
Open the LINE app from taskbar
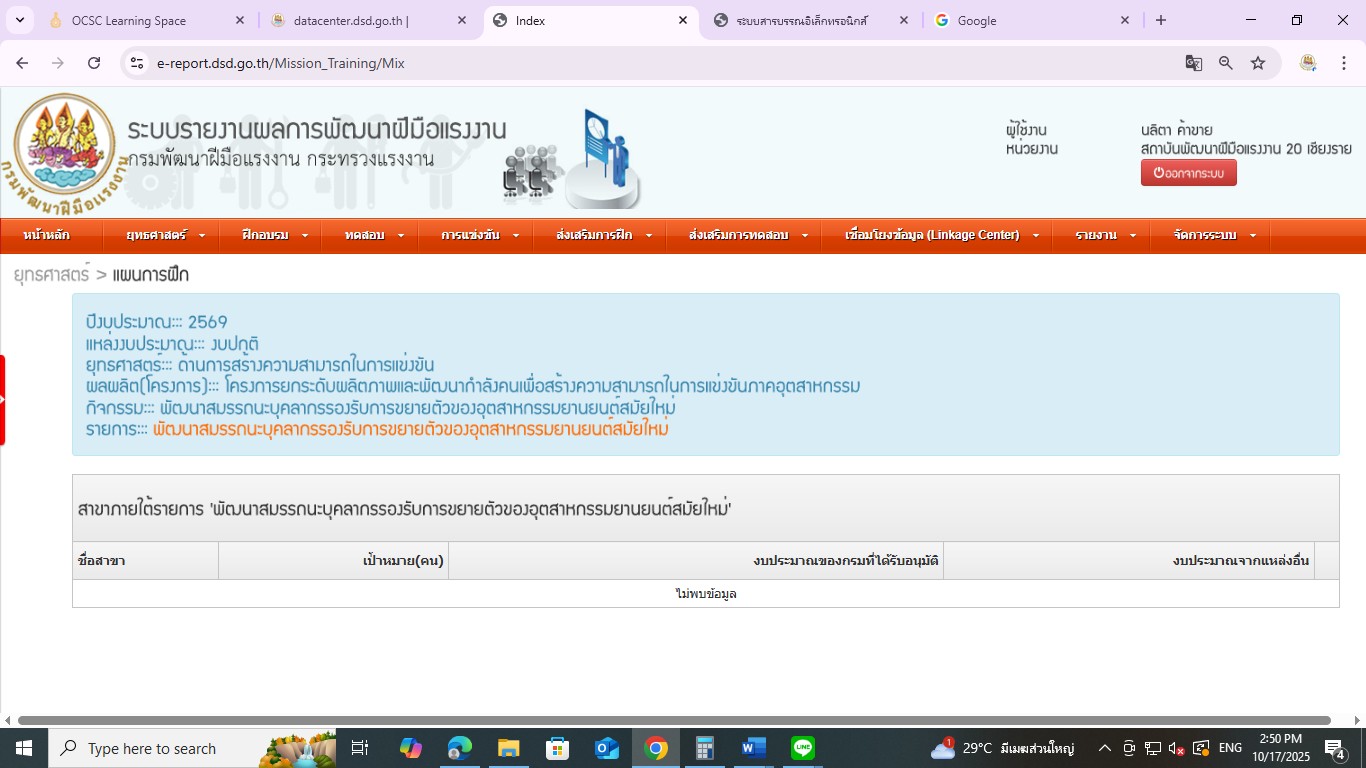[803, 748]
